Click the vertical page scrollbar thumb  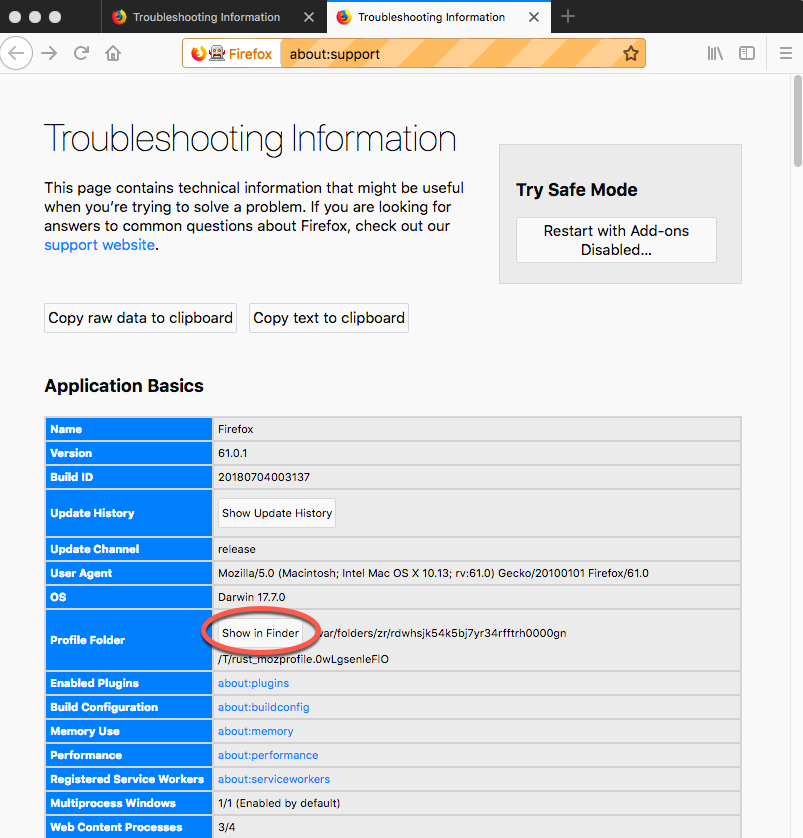coord(797,121)
